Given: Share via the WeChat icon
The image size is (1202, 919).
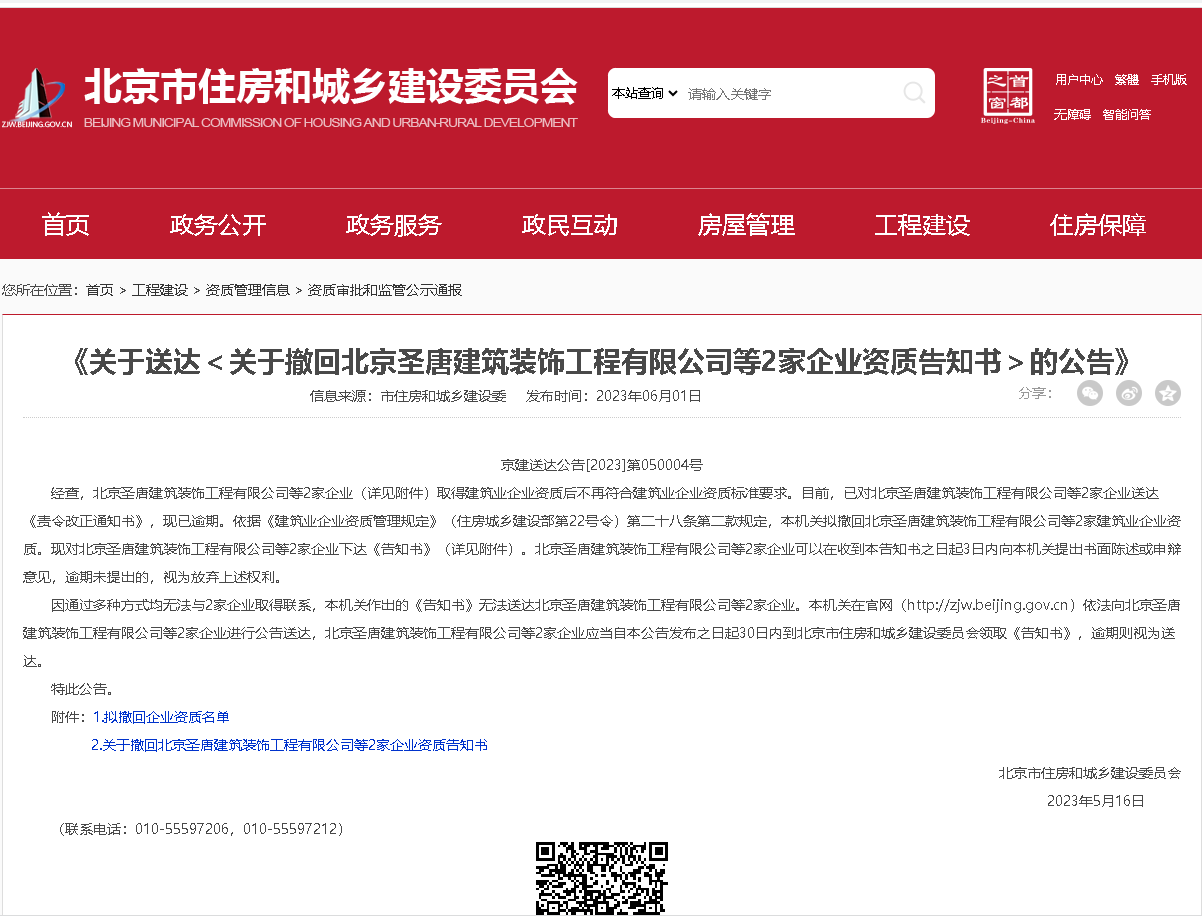Looking at the screenshot, I should 1090,393.
